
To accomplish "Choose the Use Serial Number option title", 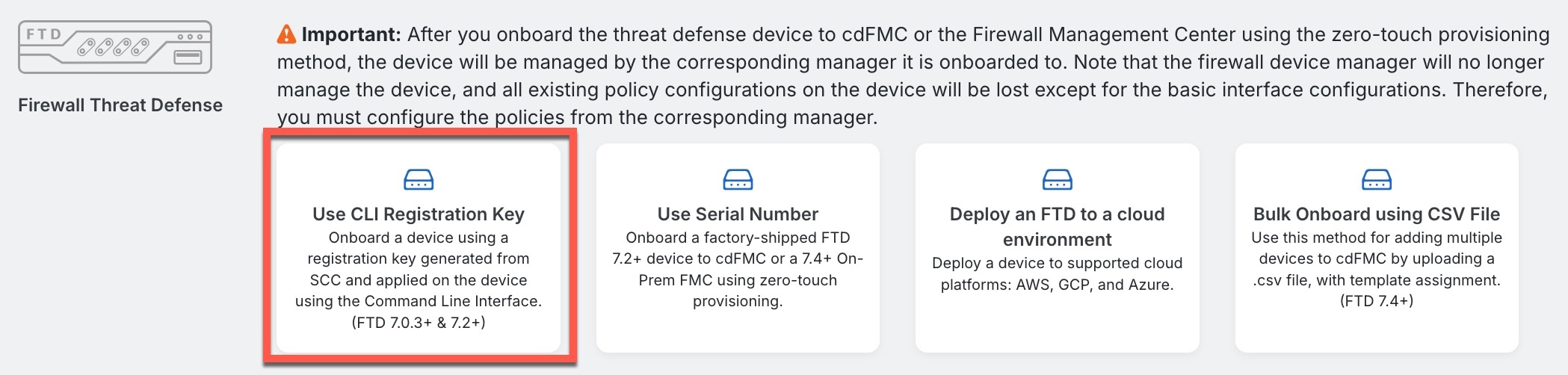I will pos(738,214).
